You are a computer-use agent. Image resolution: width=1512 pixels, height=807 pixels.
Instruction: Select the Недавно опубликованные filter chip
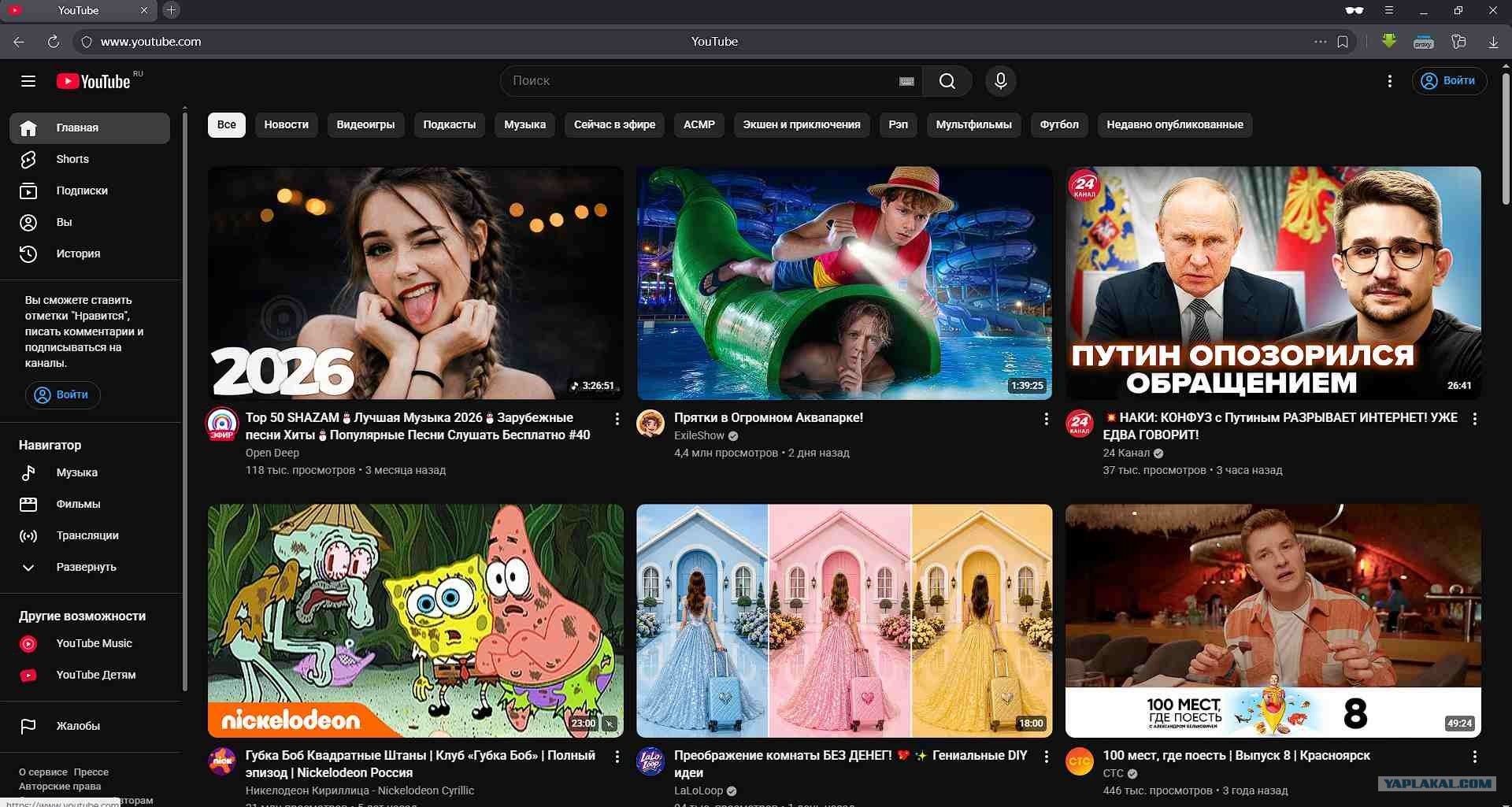(1175, 124)
